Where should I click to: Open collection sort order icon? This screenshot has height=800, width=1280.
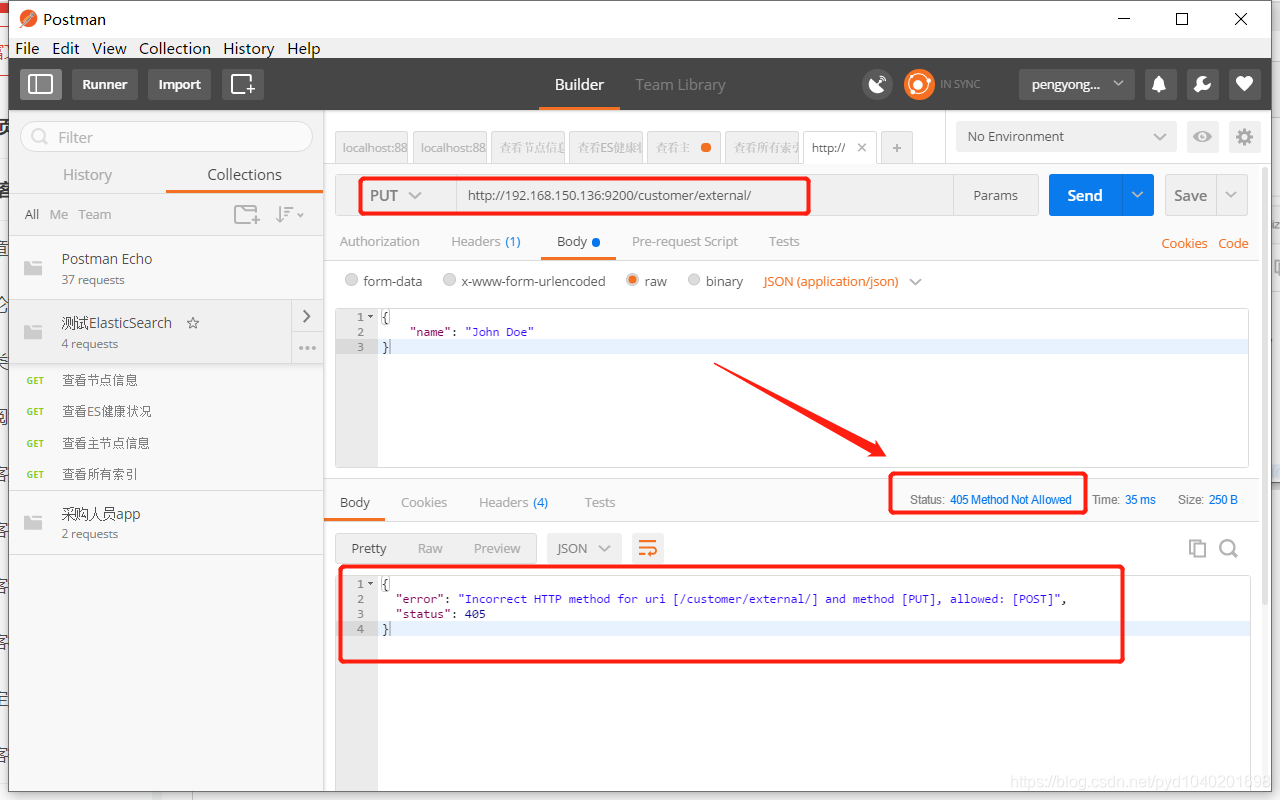click(289, 214)
